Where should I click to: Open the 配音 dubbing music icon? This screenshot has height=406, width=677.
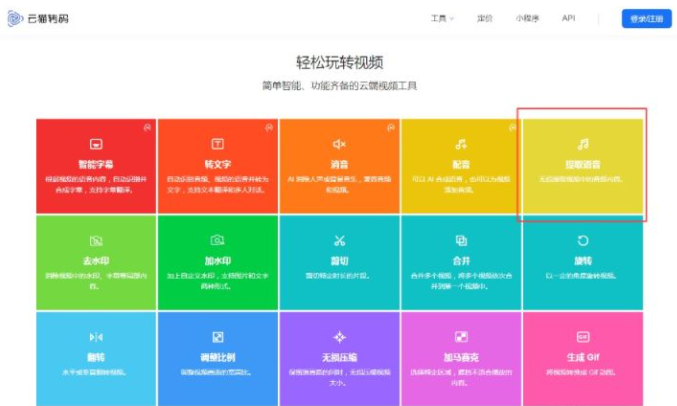(461, 144)
